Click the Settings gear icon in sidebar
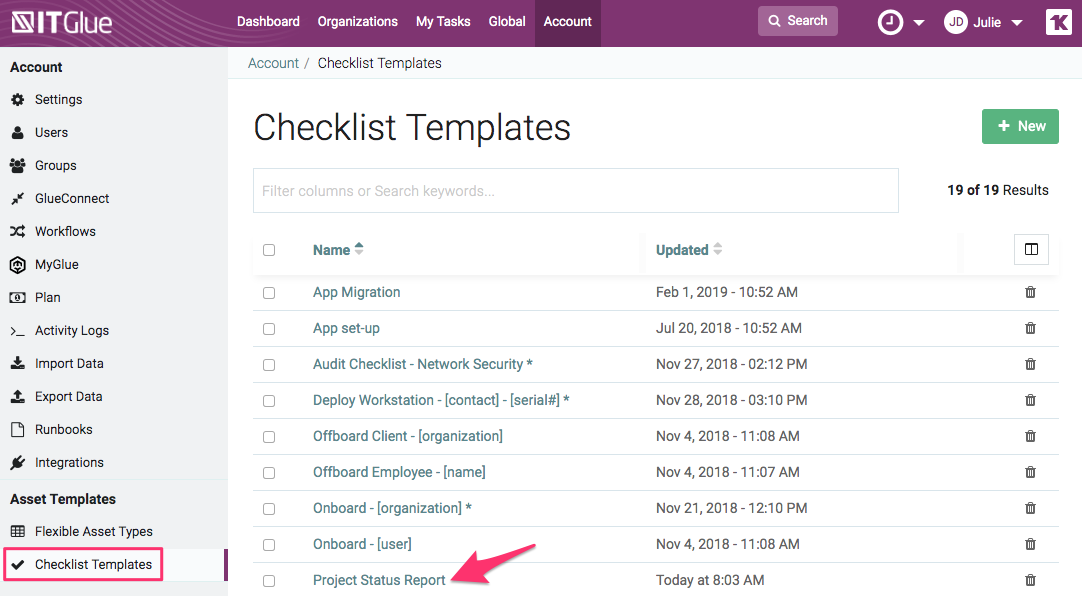The image size is (1082, 596). coord(17,100)
